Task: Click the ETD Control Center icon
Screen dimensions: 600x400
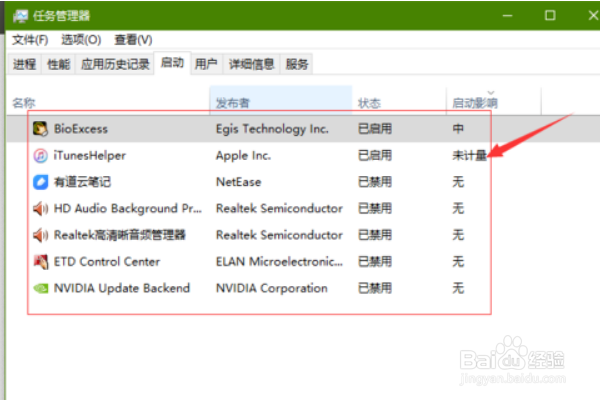Action: pyautogui.click(x=40, y=262)
